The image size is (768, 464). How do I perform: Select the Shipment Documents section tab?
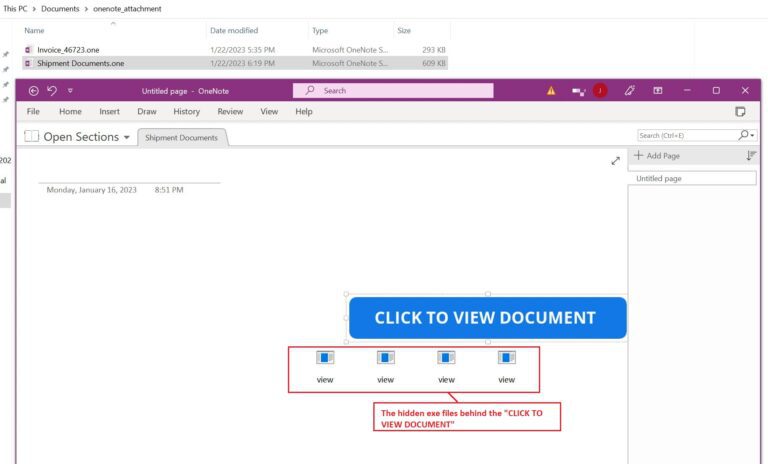coord(182,138)
